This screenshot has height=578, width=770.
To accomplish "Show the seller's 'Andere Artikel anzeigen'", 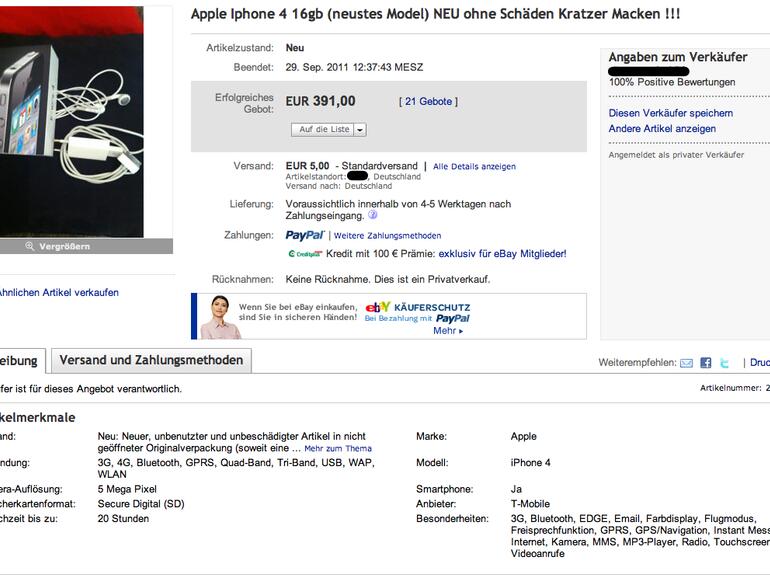I will click(x=662, y=129).
